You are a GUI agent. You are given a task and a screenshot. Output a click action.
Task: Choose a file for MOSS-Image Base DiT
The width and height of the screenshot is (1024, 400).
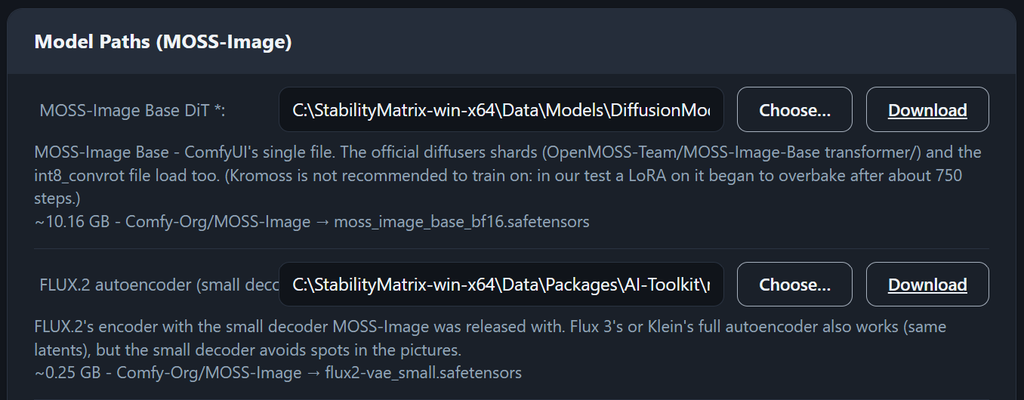pos(794,110)
